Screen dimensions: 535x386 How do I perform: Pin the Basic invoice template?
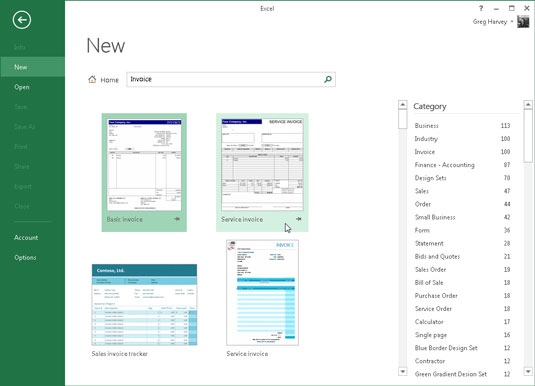point(177,219)
